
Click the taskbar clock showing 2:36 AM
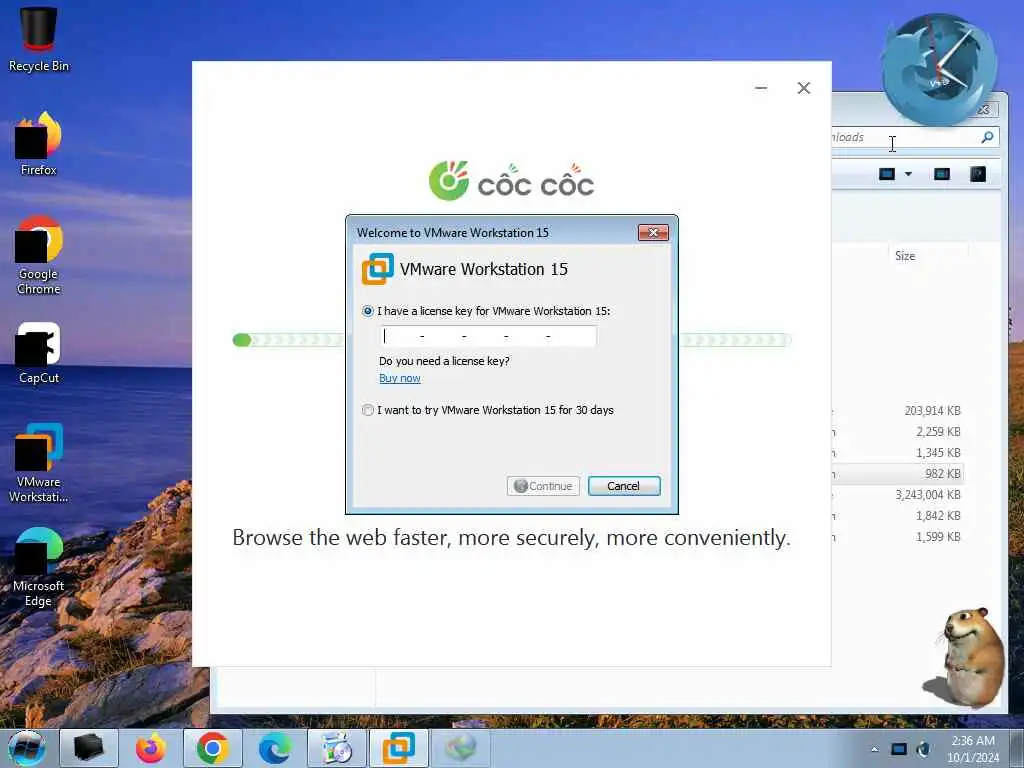[x=973, y=749]
